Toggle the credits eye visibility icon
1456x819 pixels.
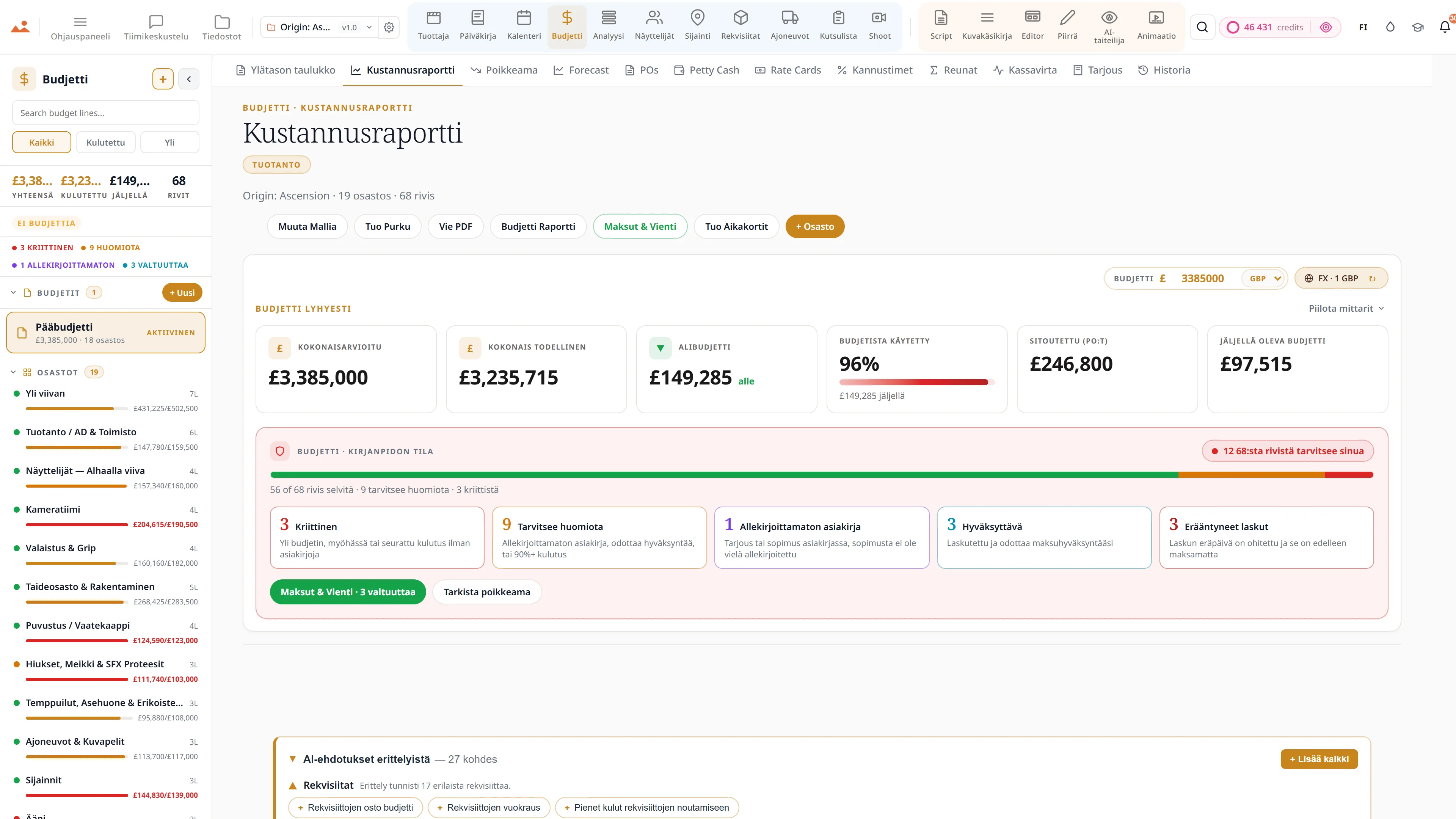(1326, 27)
